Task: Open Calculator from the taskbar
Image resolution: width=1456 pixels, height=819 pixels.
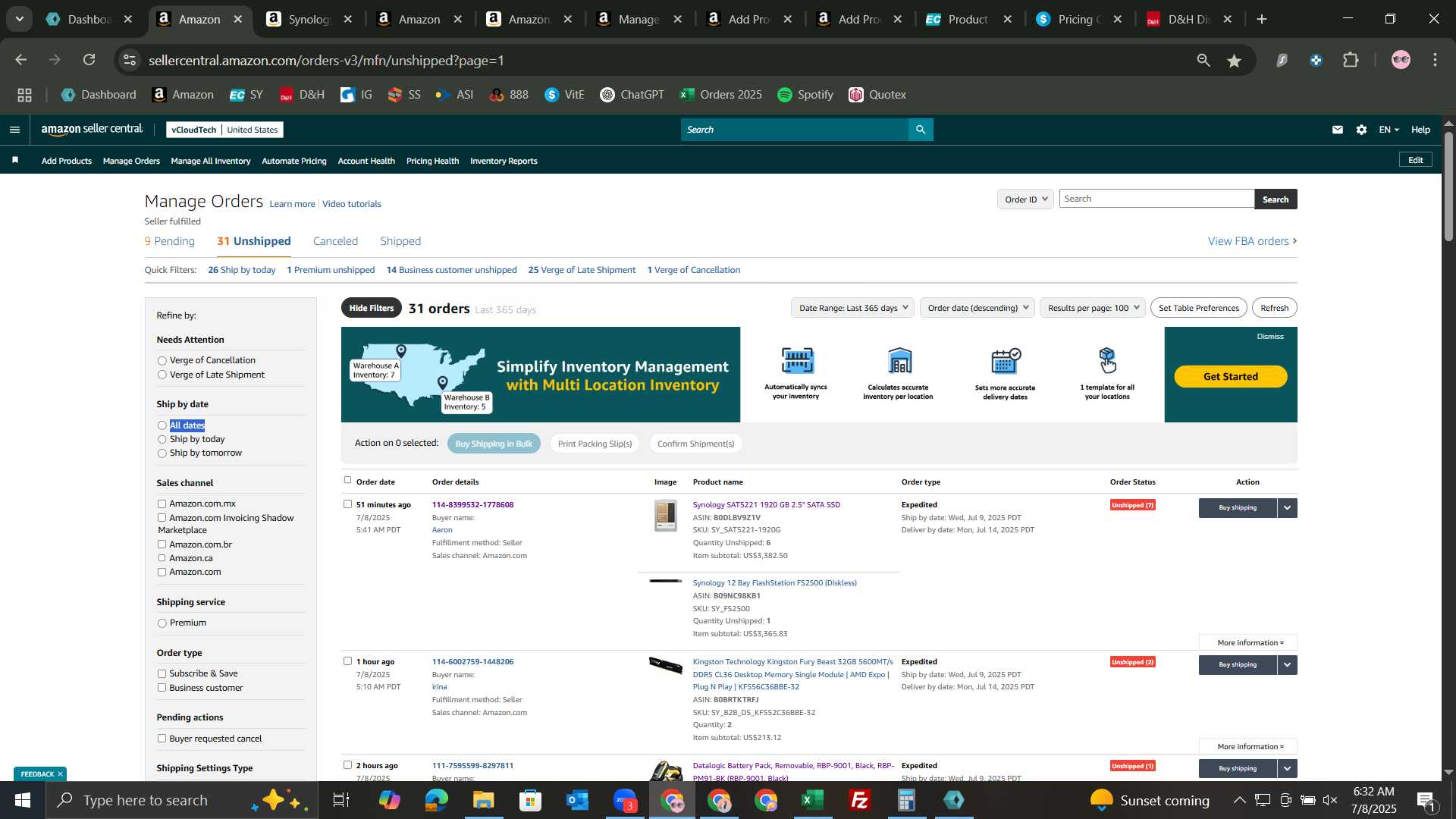Action: (907, 800)
